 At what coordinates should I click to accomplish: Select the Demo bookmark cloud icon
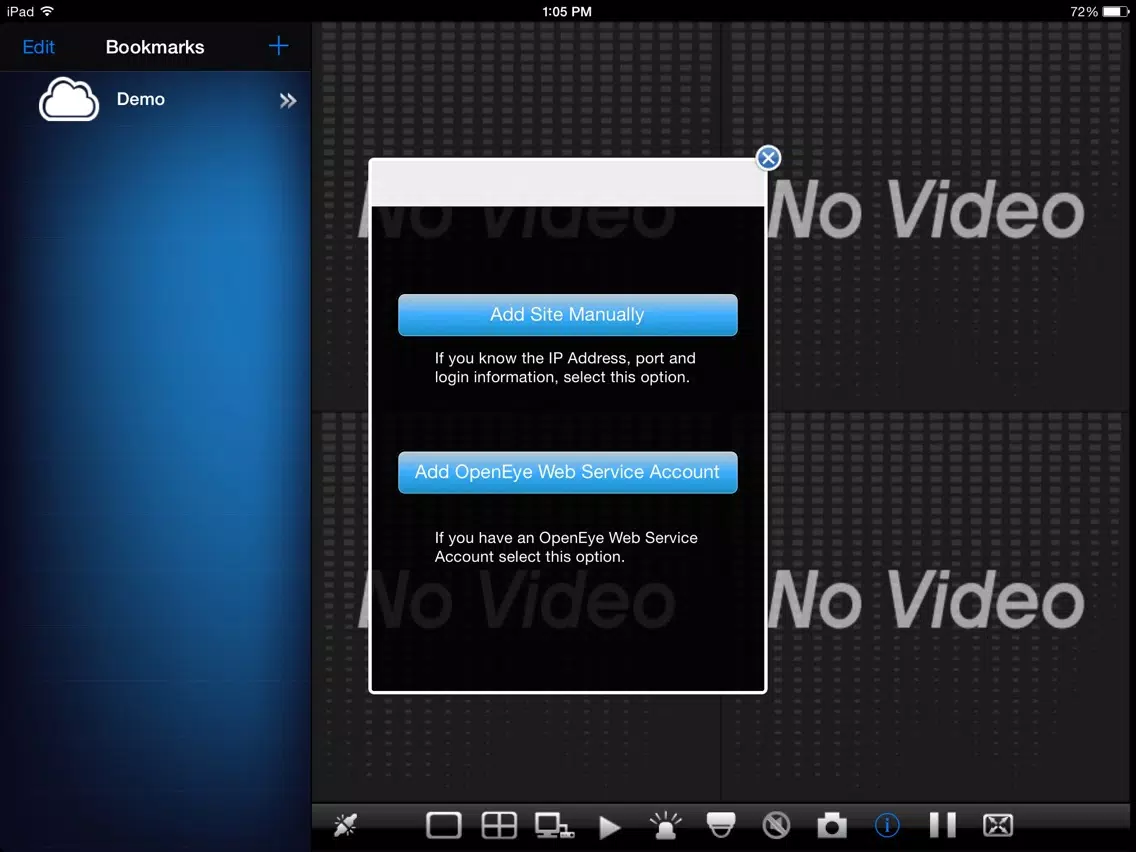coord(69,99)
